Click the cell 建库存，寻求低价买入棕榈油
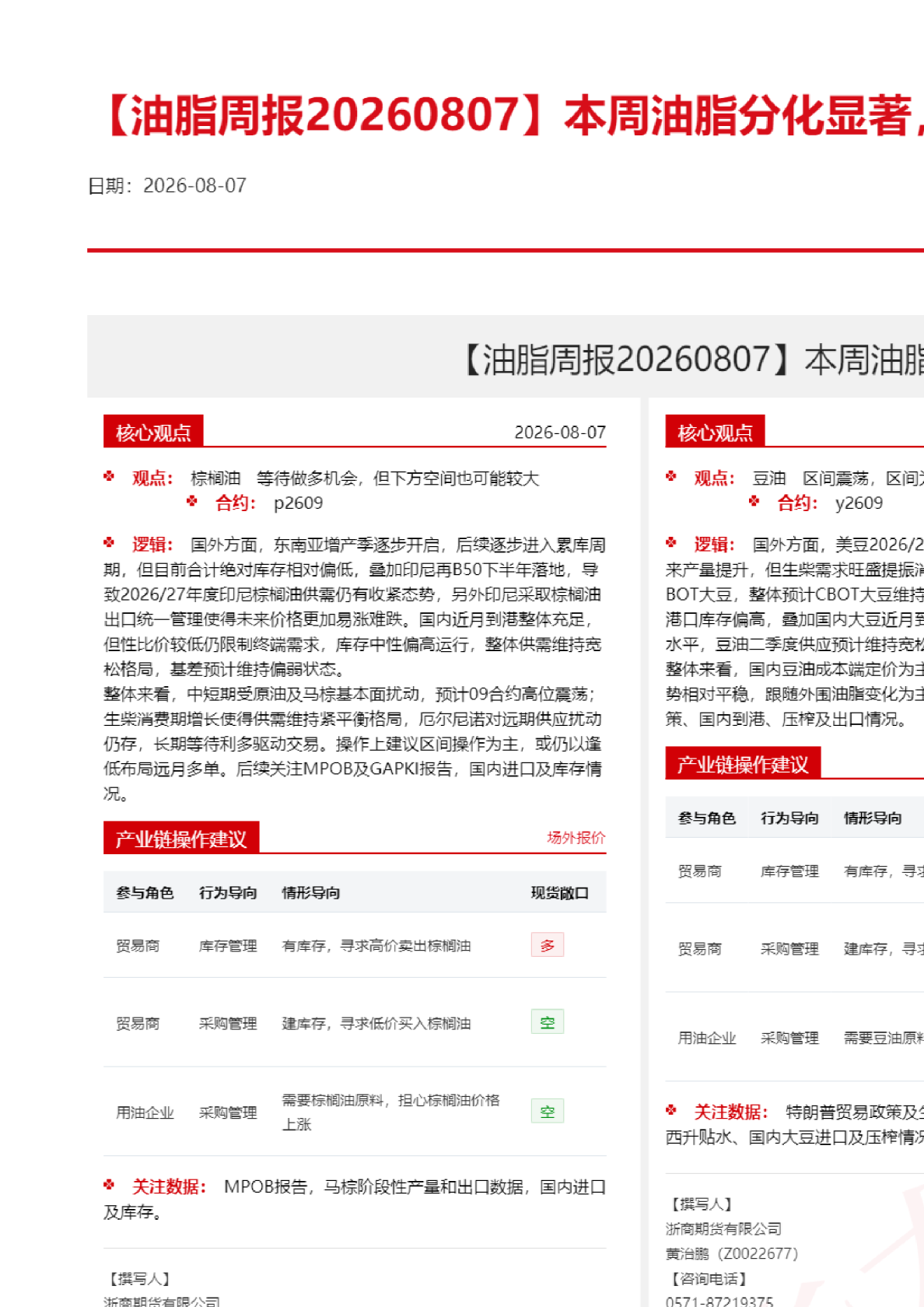 click(x=376, y=1024)
